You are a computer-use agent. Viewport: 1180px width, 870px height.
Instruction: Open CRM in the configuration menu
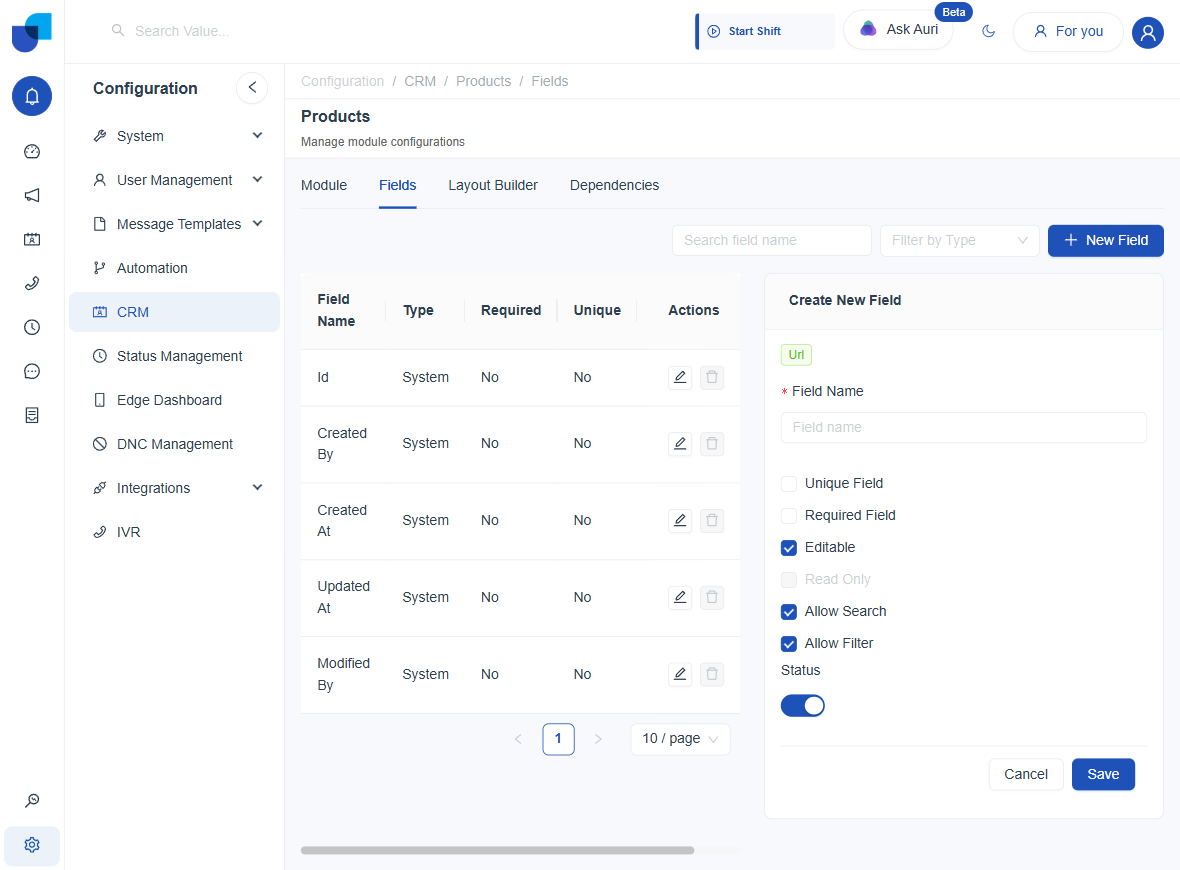pos(174,312)
